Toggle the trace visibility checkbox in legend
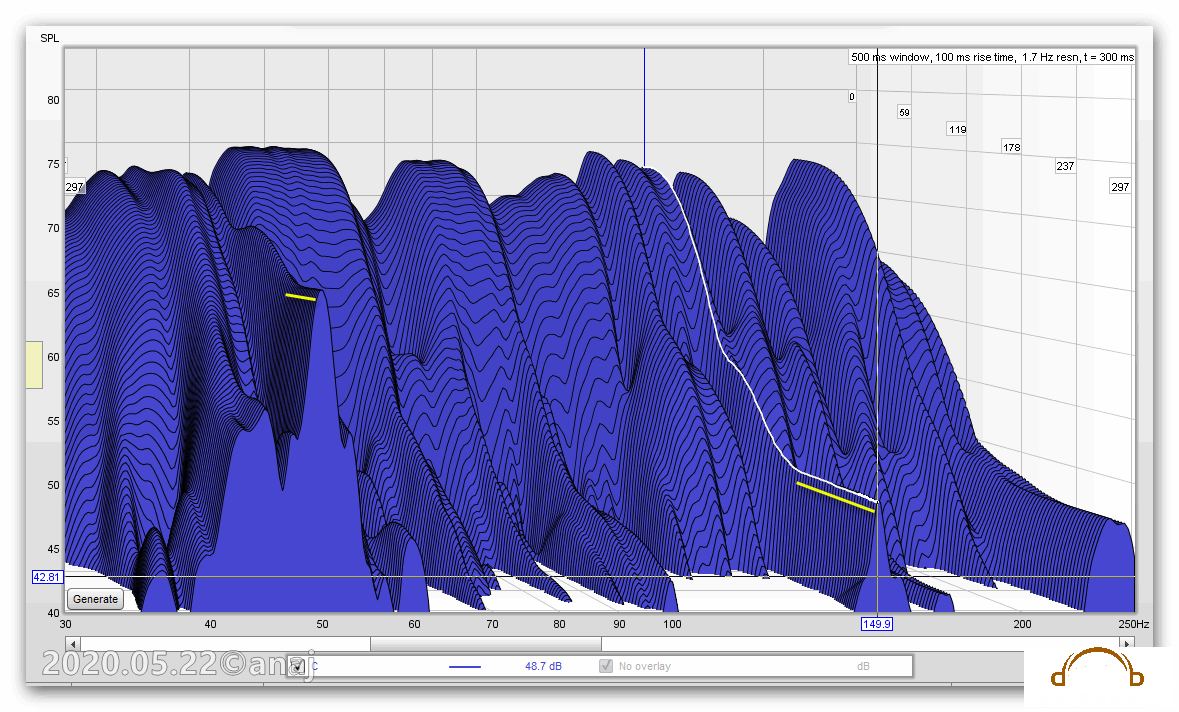 tap(298, 666)
